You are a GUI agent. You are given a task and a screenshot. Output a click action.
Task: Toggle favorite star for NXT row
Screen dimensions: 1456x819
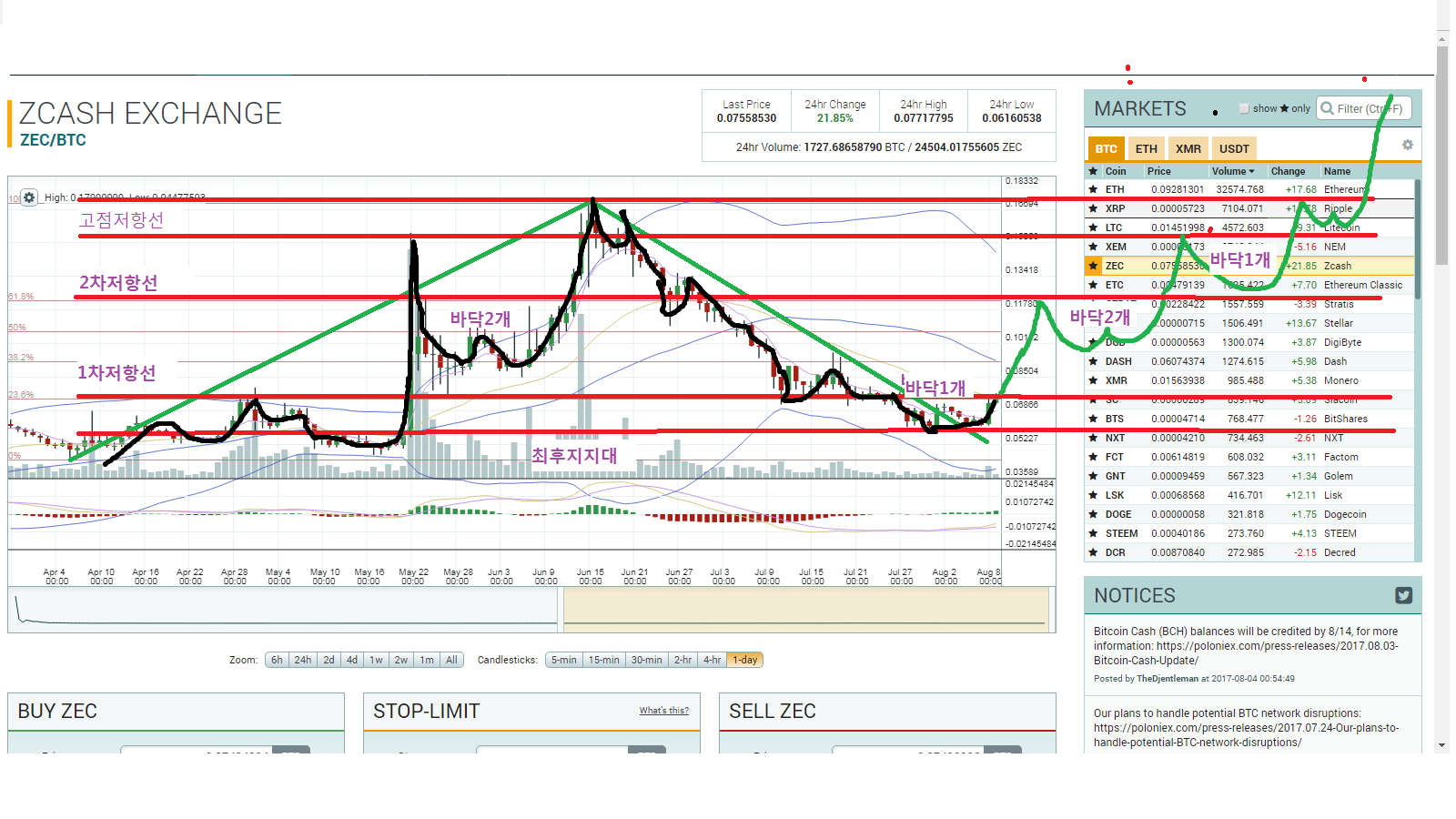(1094, 438)
